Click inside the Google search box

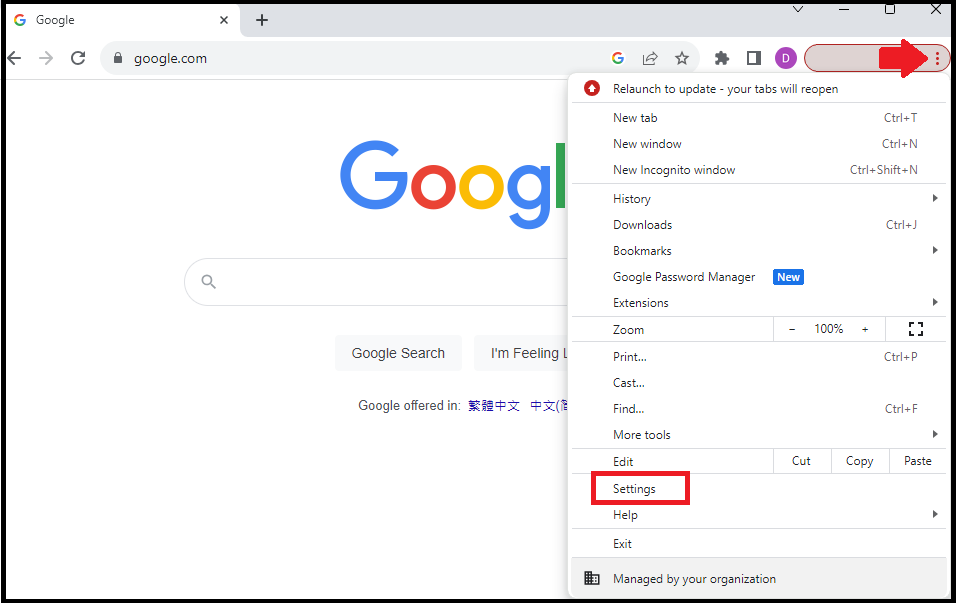click(376, 282)
